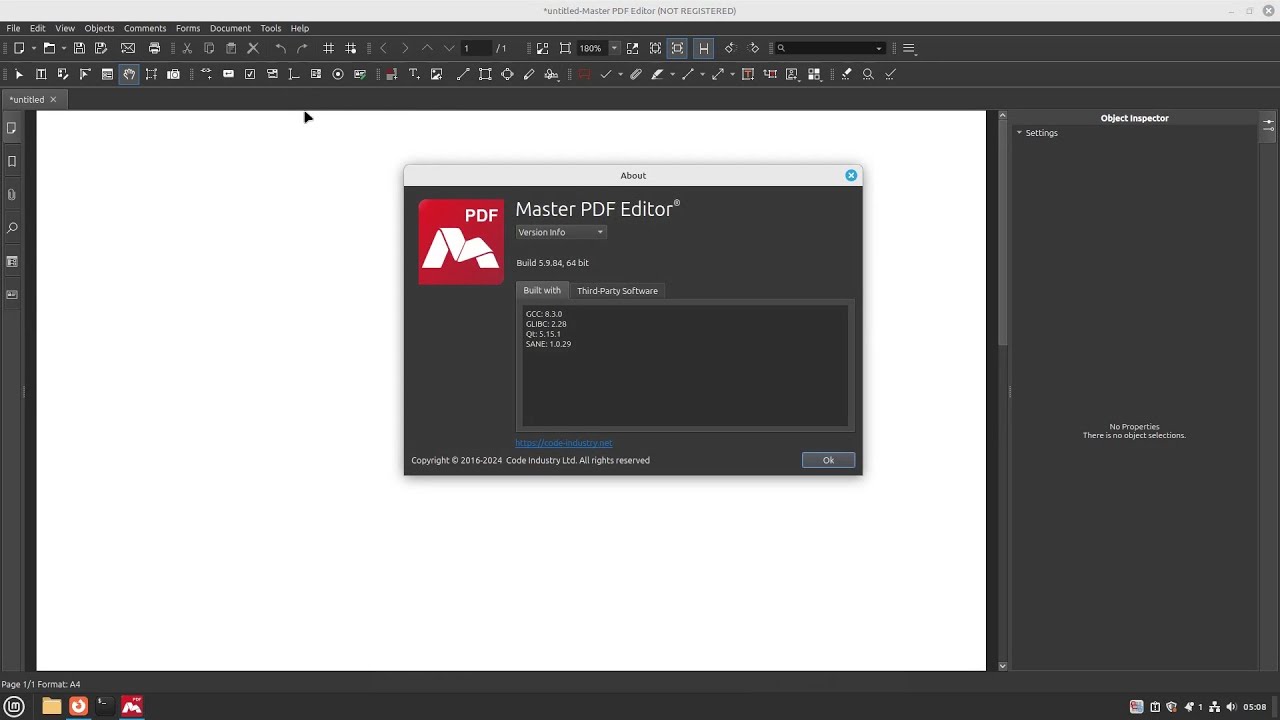Open the code-industry.net link
Viewport: 1280px width, 720px height.
[564, 443]
